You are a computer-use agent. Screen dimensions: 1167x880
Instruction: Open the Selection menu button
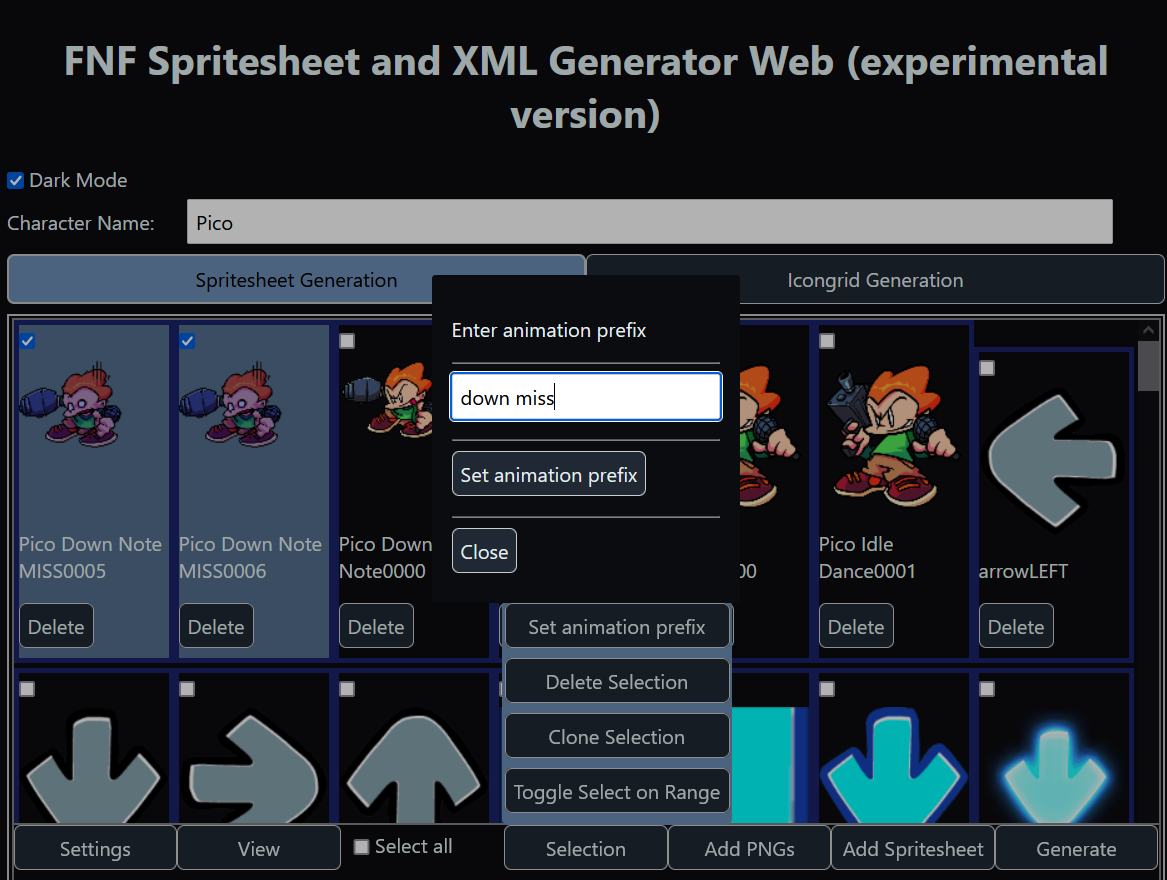tap(586, 848)
